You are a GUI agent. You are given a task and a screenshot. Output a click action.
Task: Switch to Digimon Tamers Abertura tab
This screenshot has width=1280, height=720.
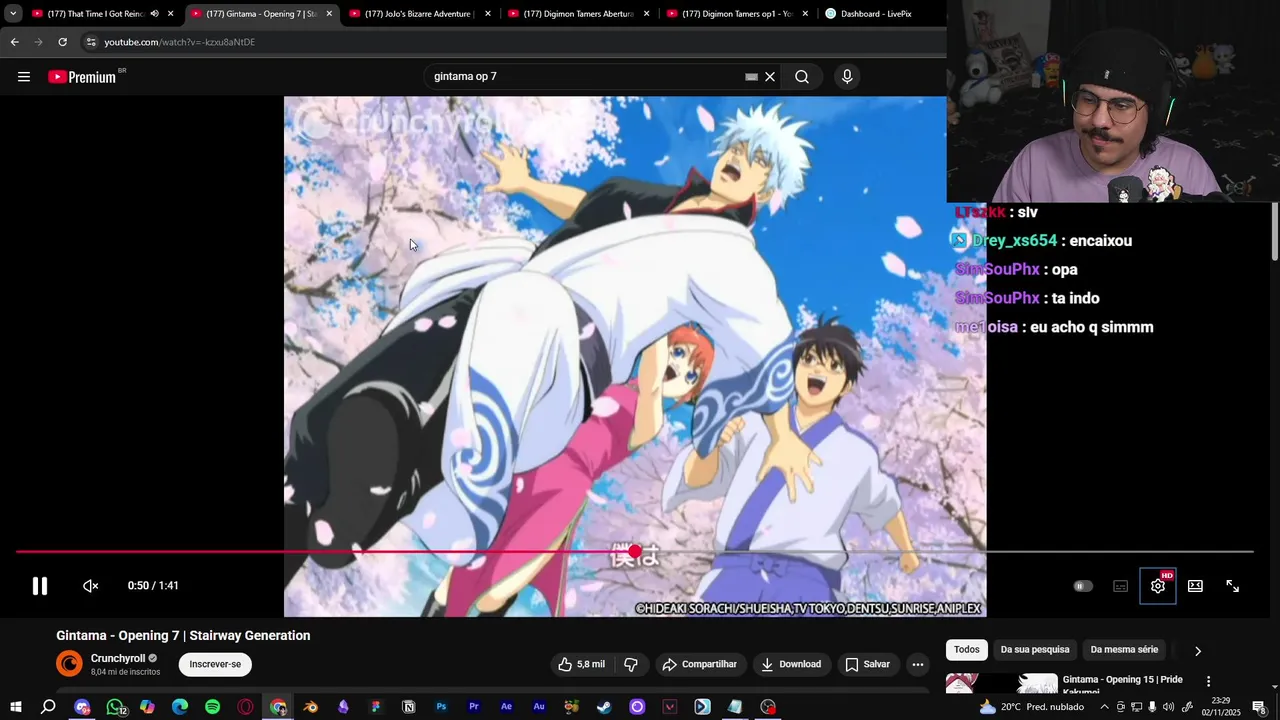pos(578,14)
